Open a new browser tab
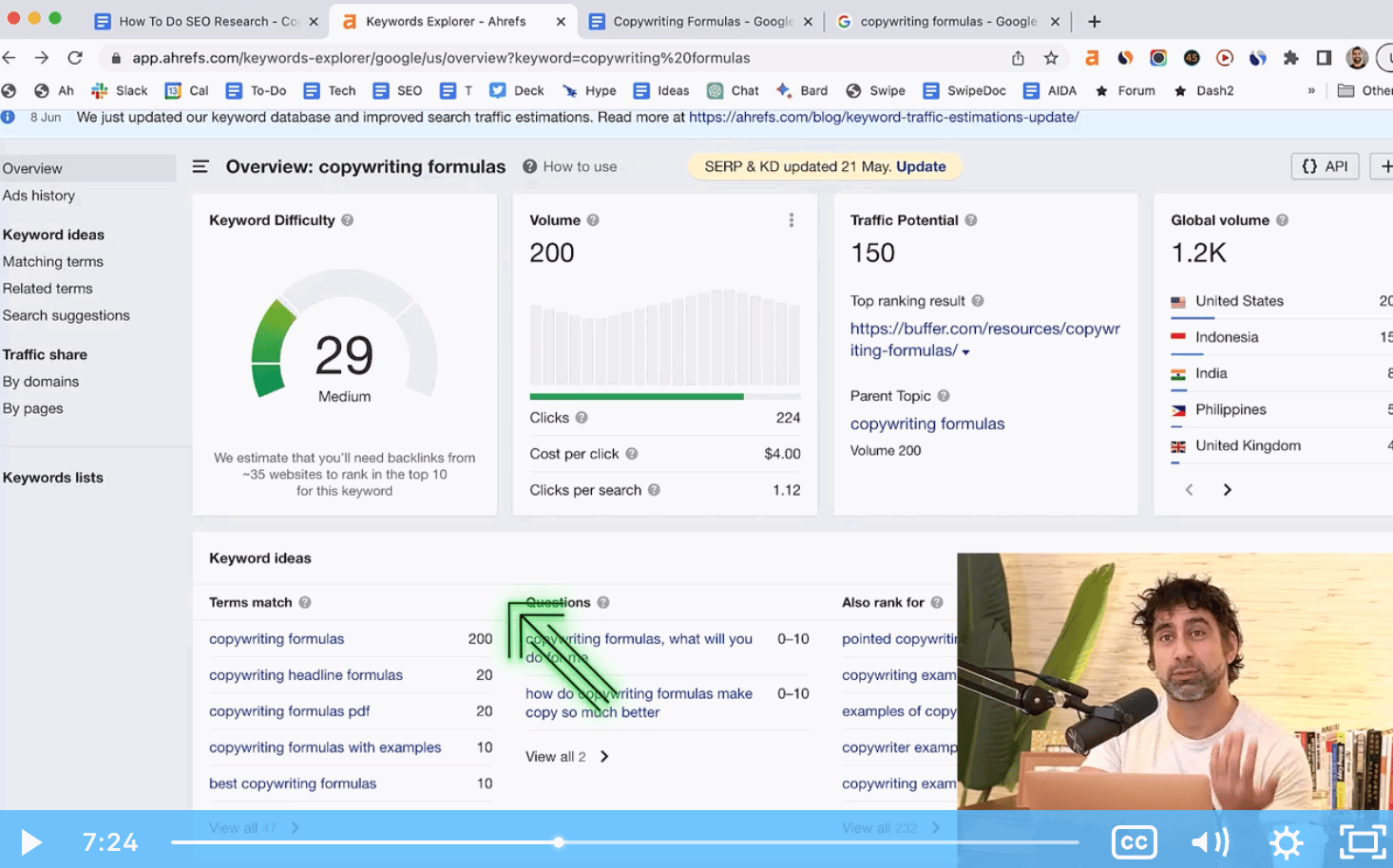Viewport: 1393px width, 868px height. [x=1095, y=21]
